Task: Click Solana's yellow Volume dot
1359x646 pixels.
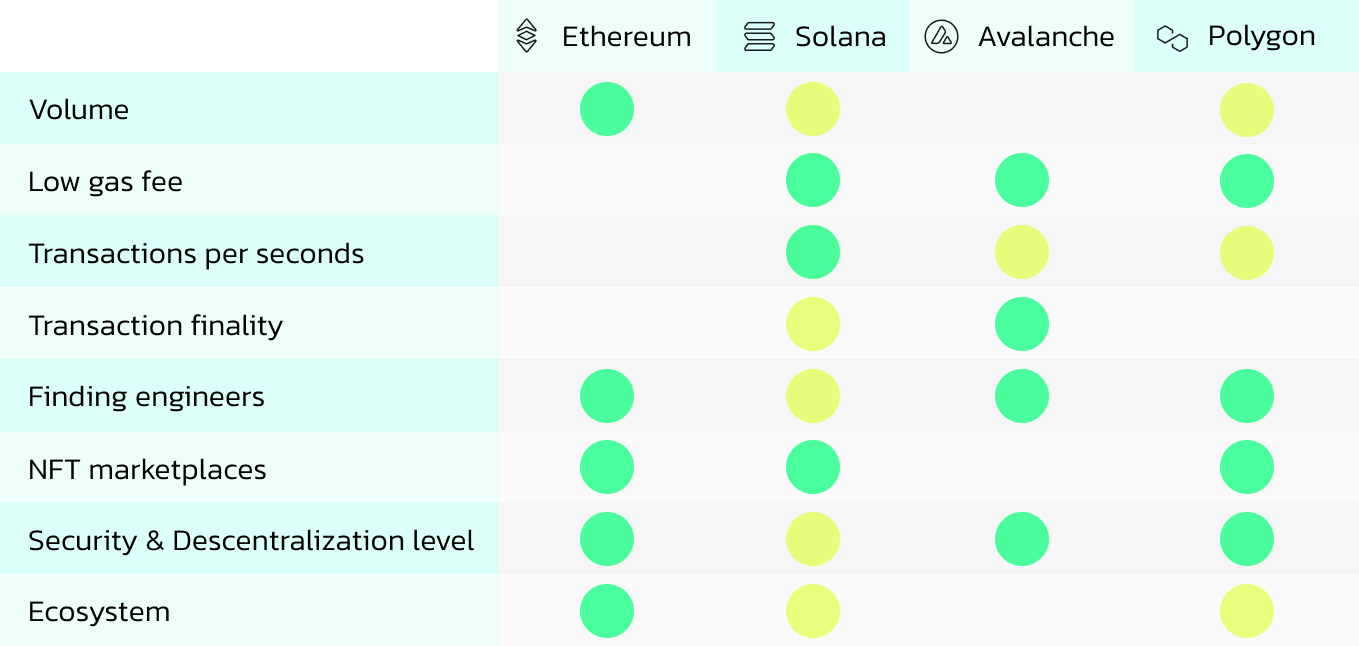Action: click(x=813, y=109)
